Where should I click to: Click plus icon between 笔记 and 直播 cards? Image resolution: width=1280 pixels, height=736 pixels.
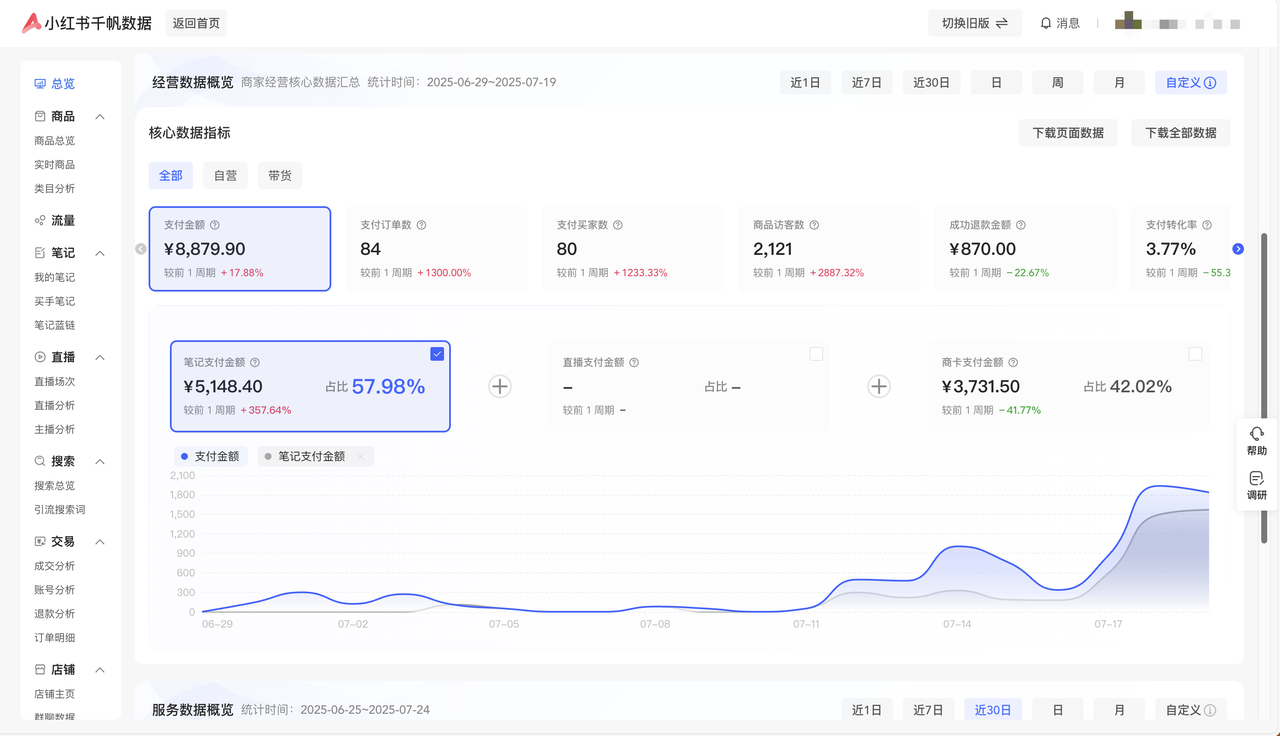(500, 387)
